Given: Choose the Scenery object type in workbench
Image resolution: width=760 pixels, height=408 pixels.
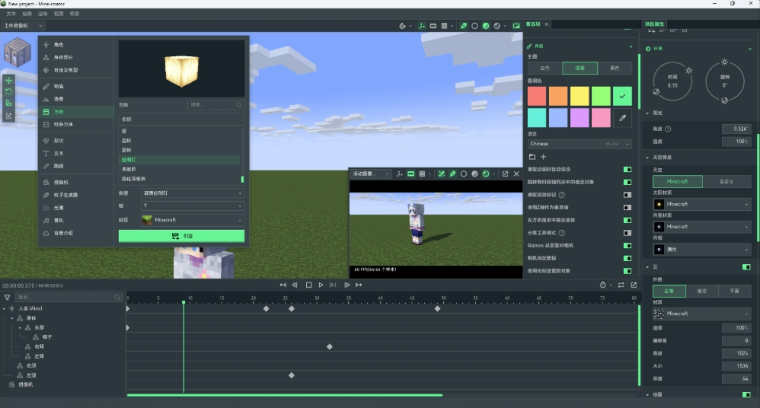Looking at the screenshot, I should point(76,99).
